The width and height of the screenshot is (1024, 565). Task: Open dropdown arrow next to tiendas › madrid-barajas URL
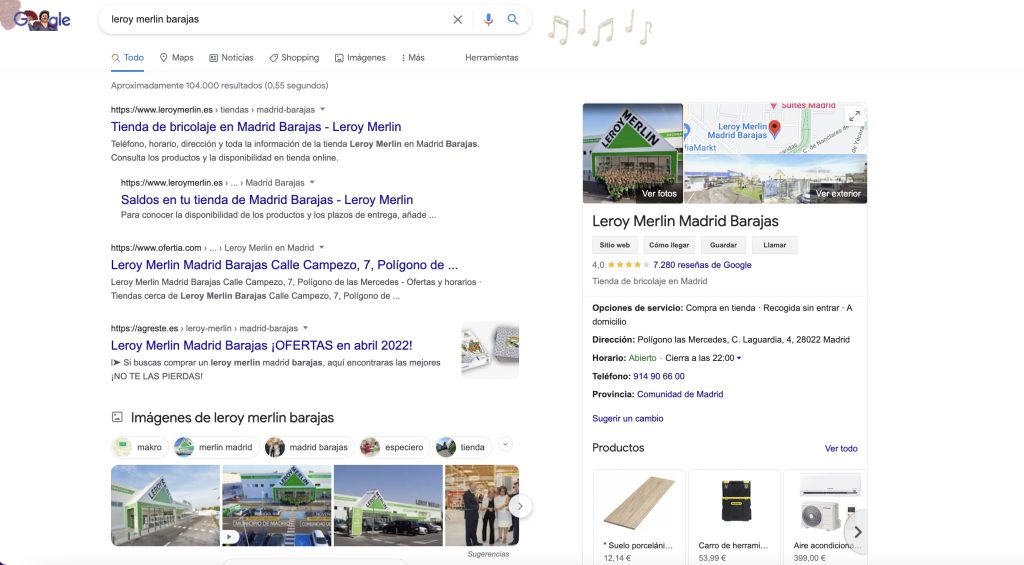[323, 109]
